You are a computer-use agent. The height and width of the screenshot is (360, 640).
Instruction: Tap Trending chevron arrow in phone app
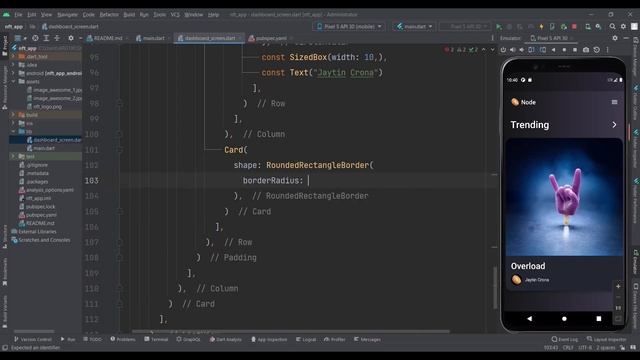pos(614,125)
